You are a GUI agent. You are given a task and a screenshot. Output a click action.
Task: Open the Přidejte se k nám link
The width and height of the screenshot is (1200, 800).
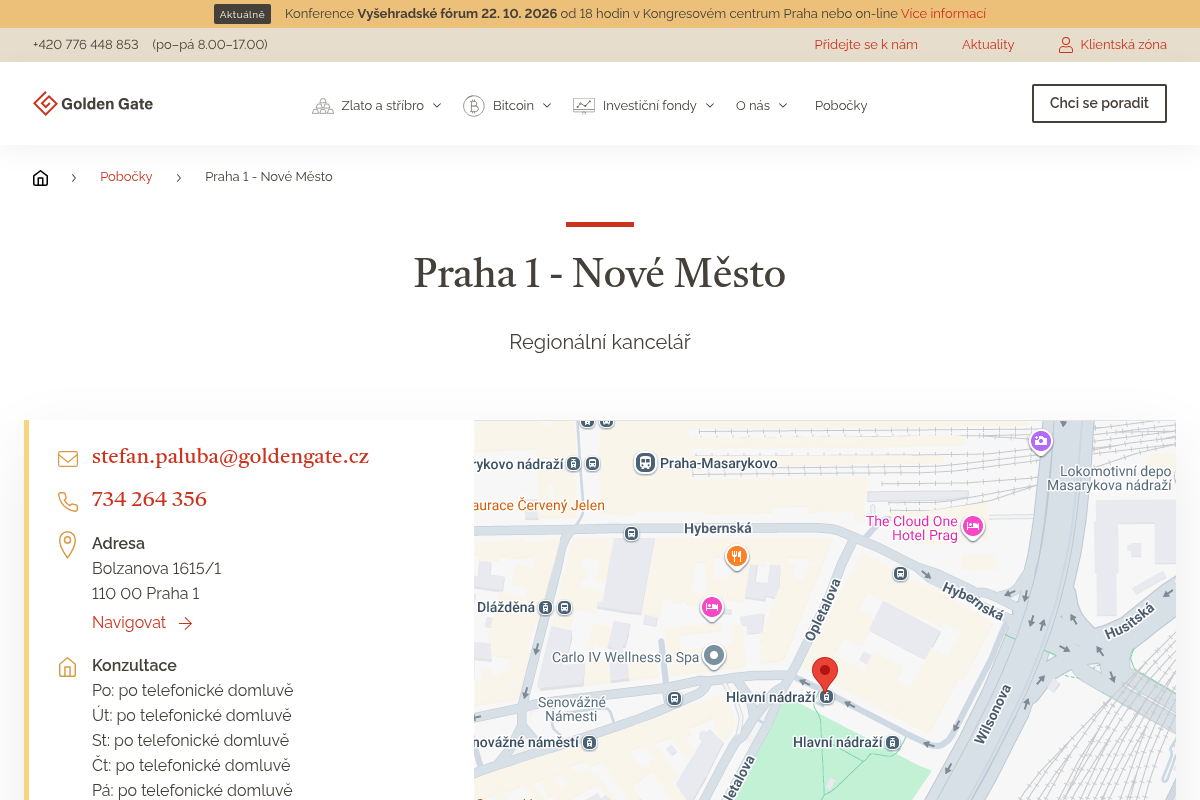pyautogui.click(x=866, y=45)
